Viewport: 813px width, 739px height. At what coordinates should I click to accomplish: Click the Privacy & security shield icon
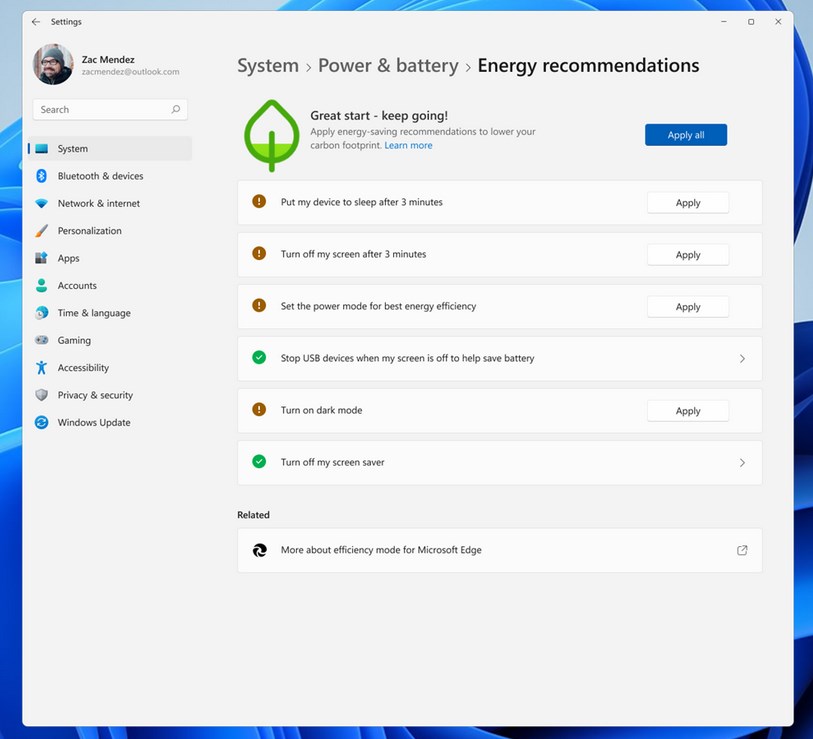[41, 395]
